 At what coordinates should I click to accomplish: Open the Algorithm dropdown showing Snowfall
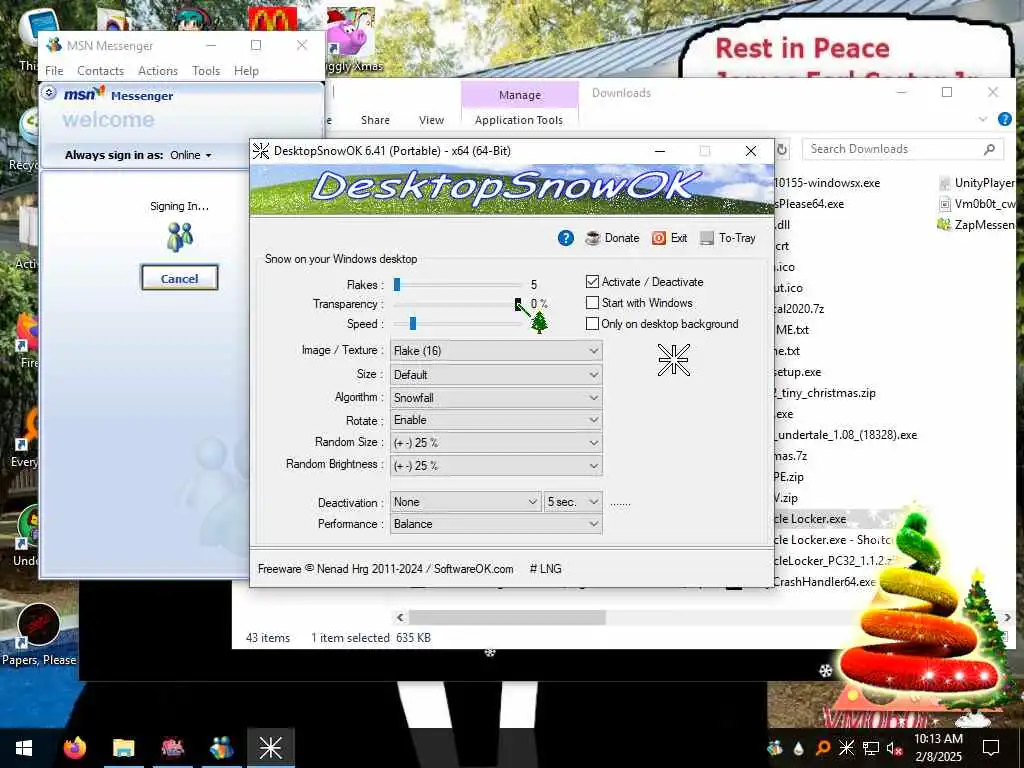(496, 398)
